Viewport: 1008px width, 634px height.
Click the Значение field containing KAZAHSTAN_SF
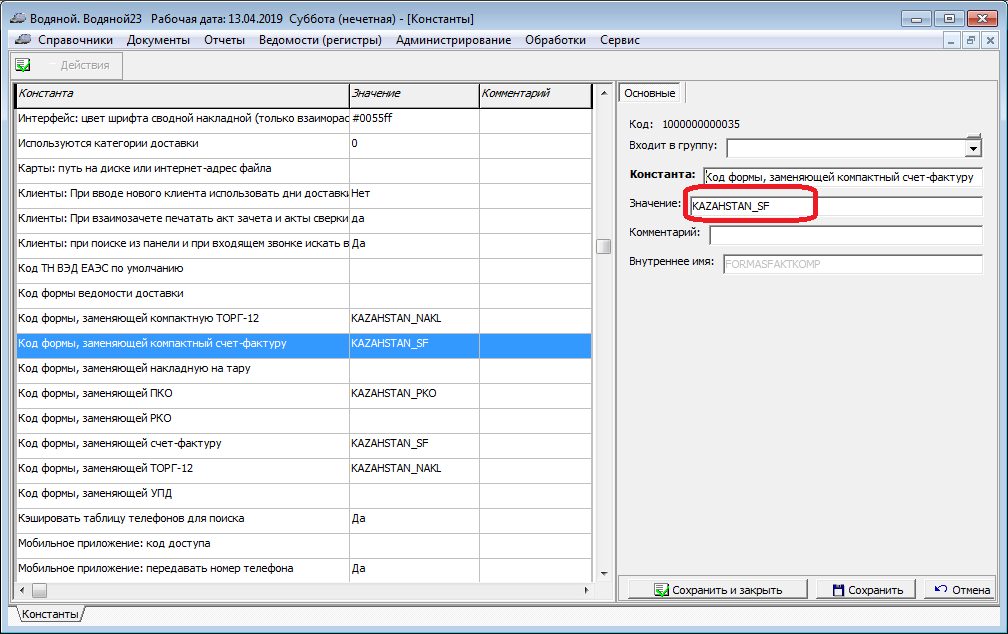pyautogui.click(x=835, y=206)
